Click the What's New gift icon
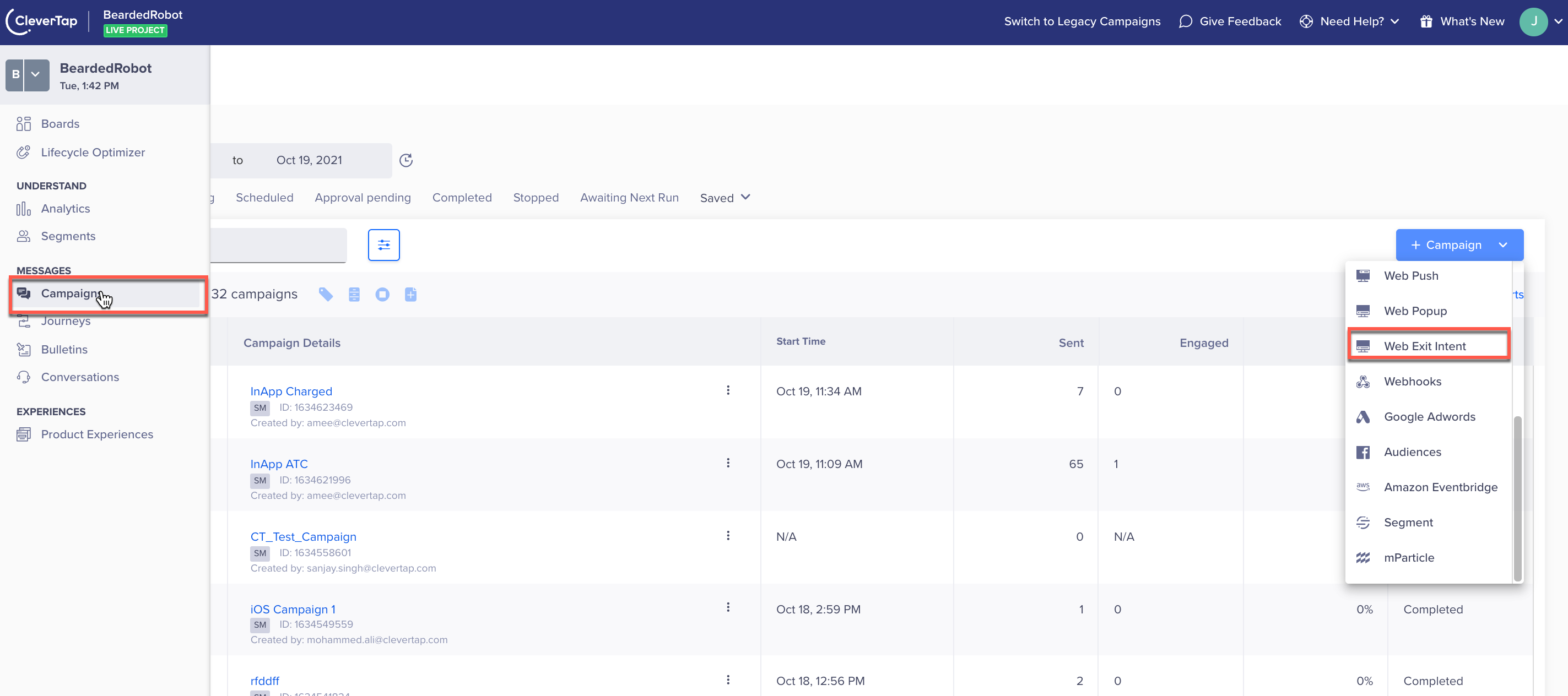This screenshot has width=1568, height=696. point(1425,21)
